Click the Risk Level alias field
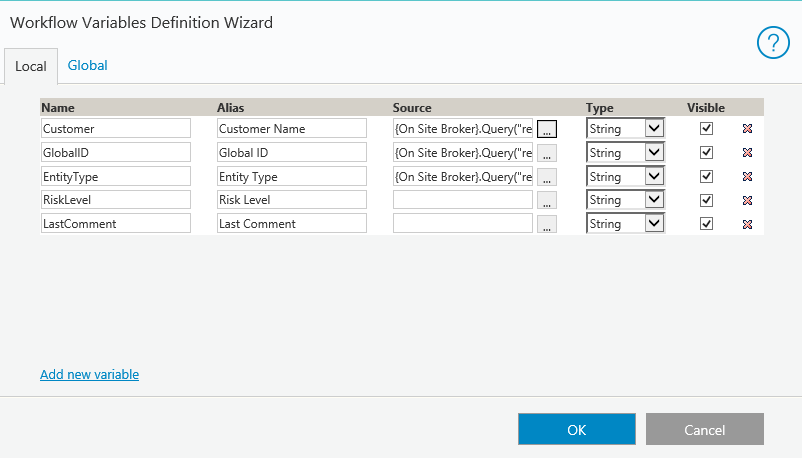 point(291,200)
